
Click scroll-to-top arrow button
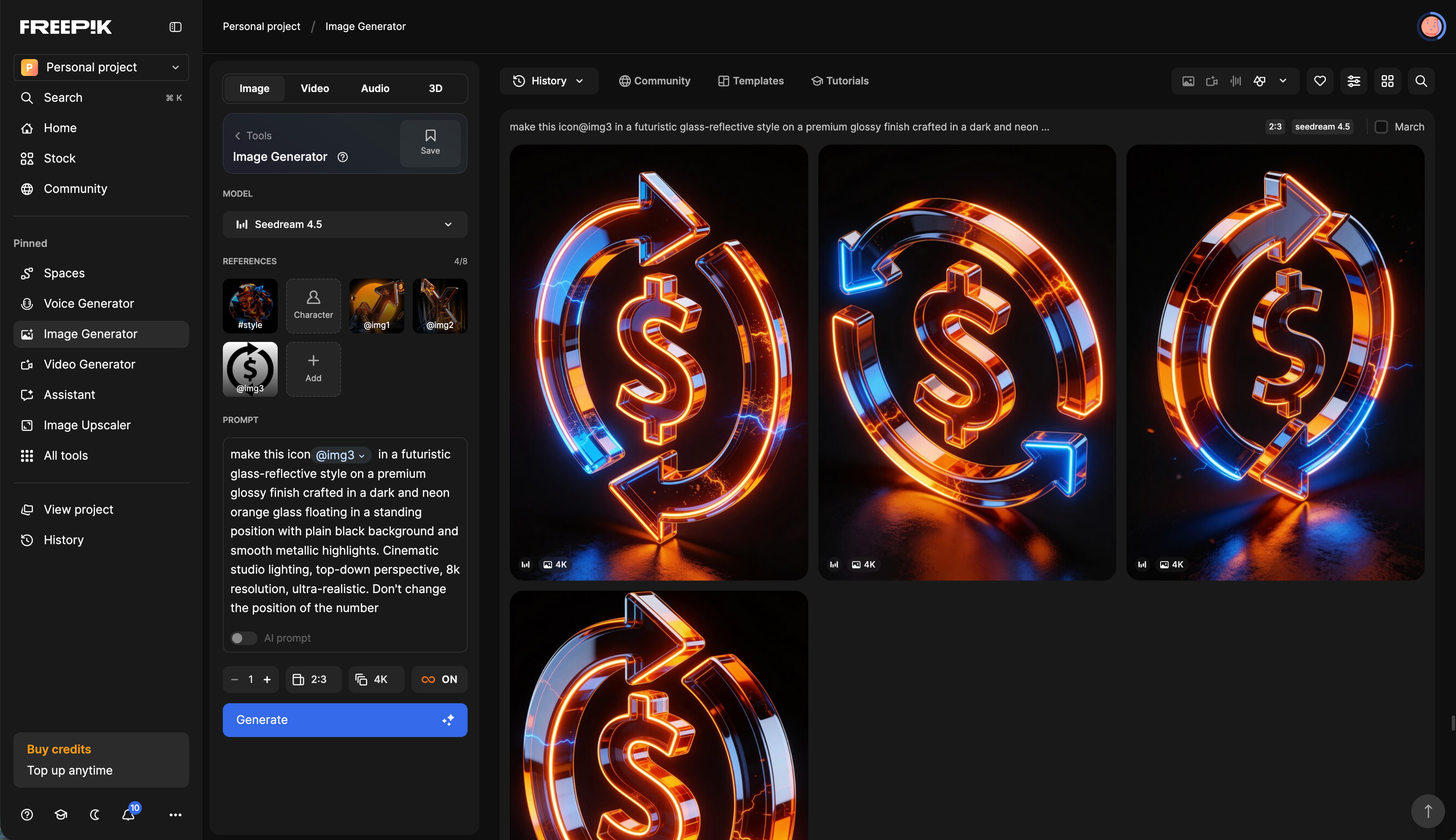pyautogui.click(x=1427, y=810)
